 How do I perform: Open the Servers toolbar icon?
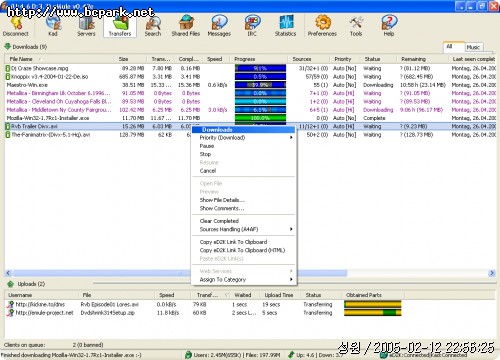(x=86, y=26)
